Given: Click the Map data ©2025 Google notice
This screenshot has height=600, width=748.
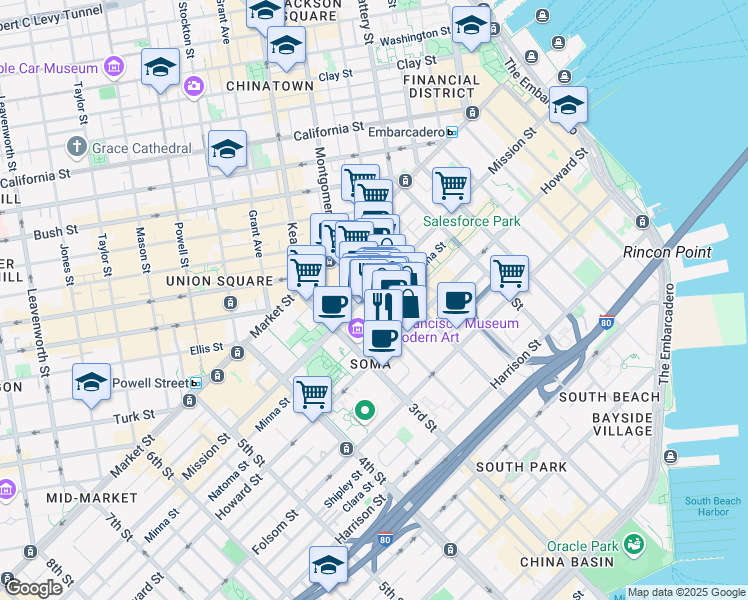Looking at the screenshot, I should click(x=686, y=593).
